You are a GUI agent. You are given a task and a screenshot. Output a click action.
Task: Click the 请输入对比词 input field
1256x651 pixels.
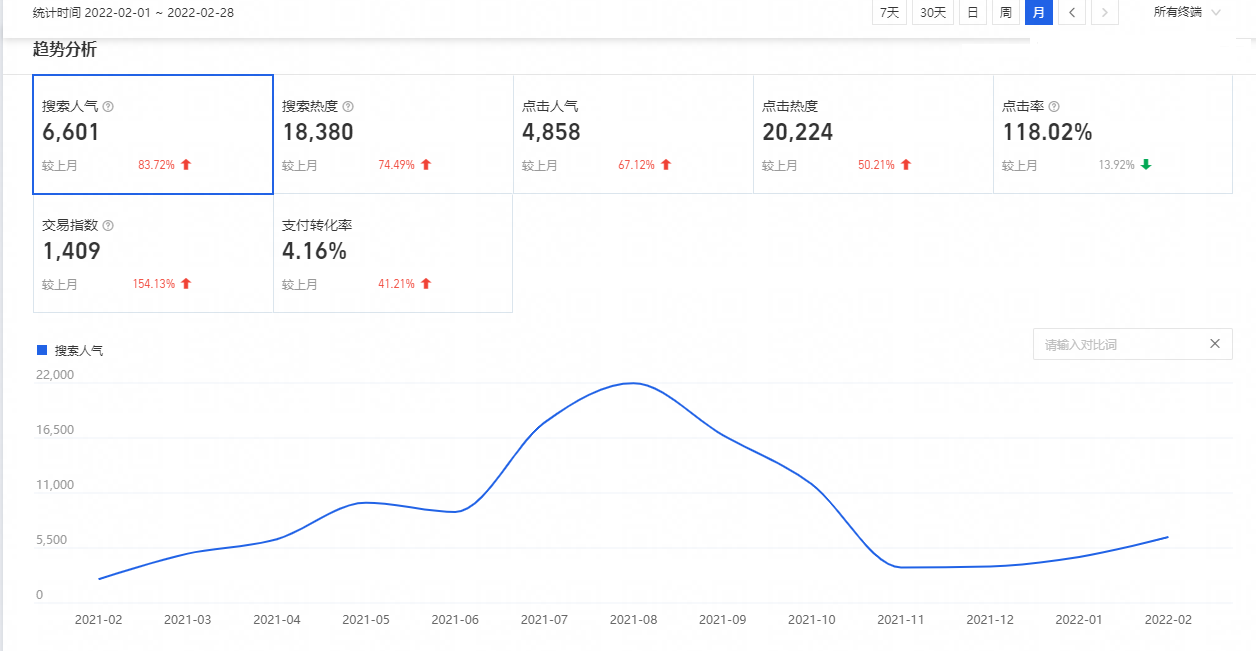point(1120,344)
